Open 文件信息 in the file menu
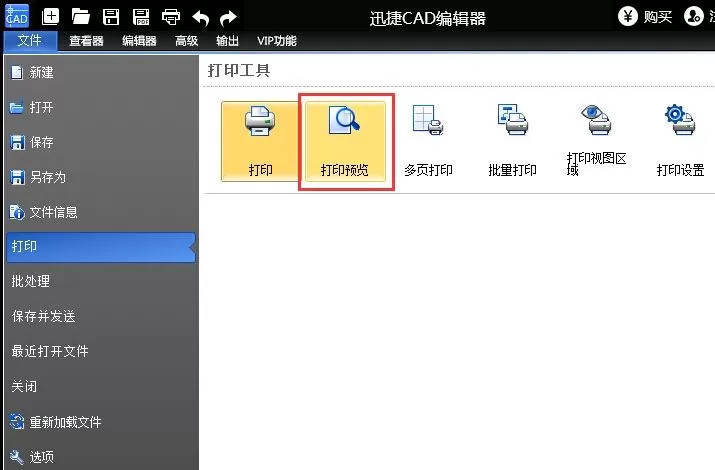 click(x=101, y=212)
